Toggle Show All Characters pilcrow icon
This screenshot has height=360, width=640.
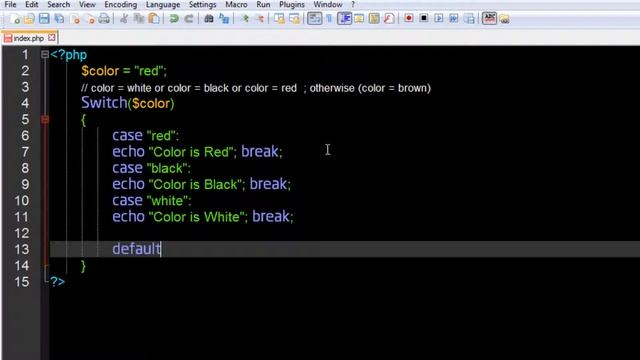[x=329, y=19]
